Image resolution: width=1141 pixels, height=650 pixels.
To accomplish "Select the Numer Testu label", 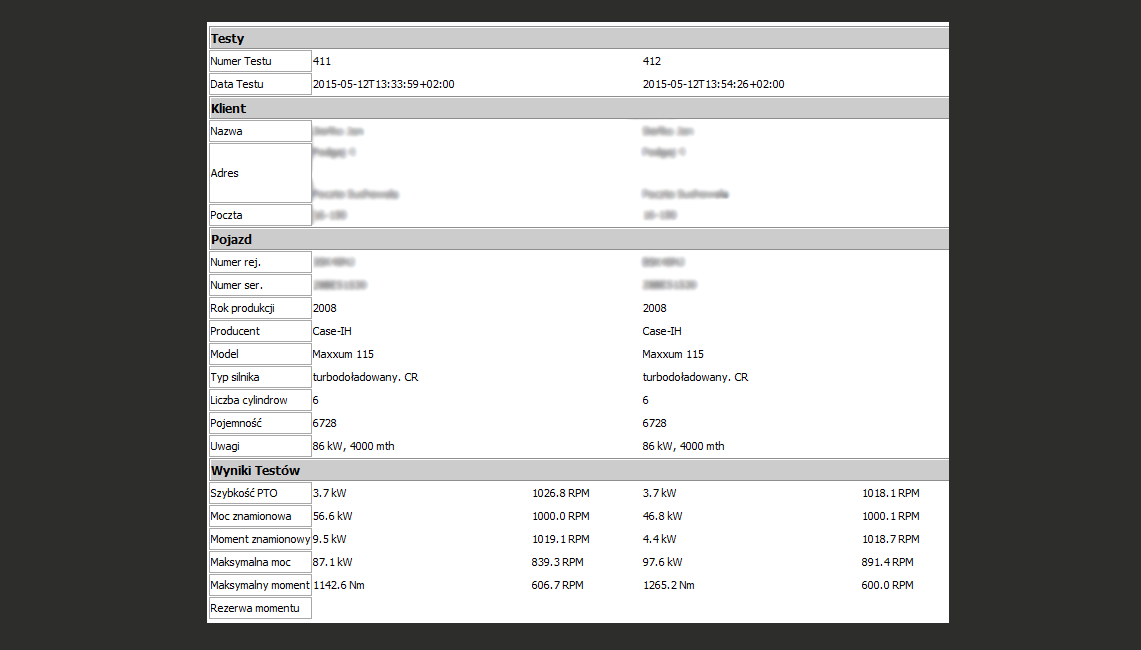I will pos(260,61).
